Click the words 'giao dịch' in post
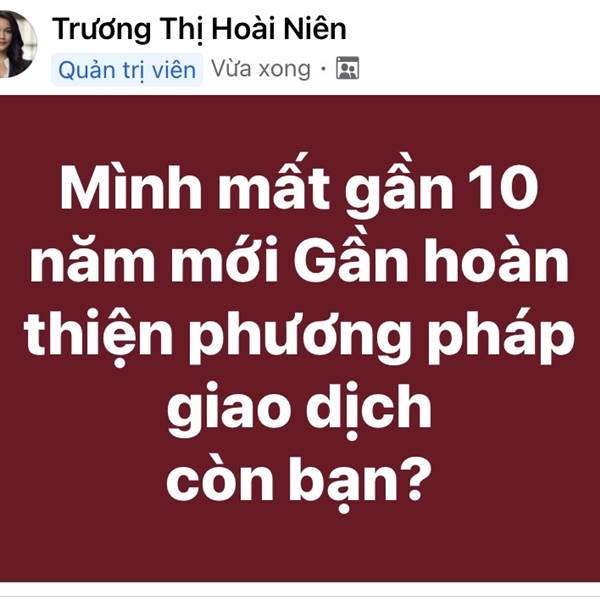This screenshot has height=600, width=600. [299, 410]
